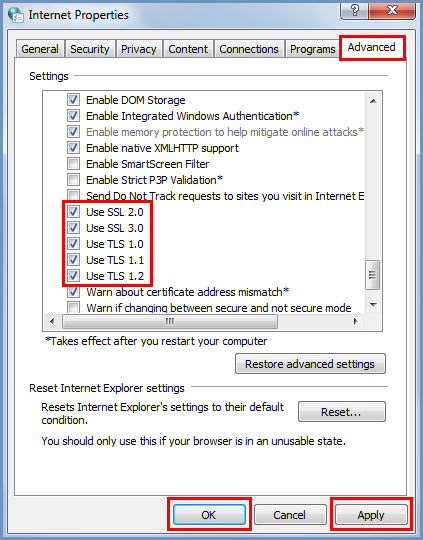Uncheck Use SSL 2.0

pyautogui.click(x=73, y=211)
